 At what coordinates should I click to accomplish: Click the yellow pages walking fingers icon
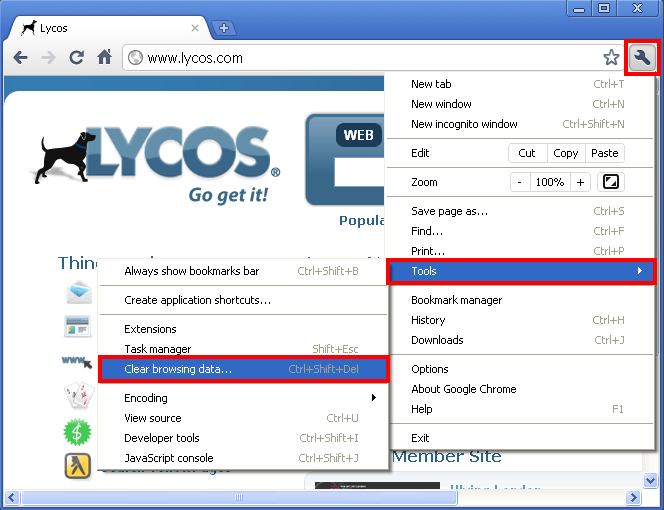coord(77,466)
